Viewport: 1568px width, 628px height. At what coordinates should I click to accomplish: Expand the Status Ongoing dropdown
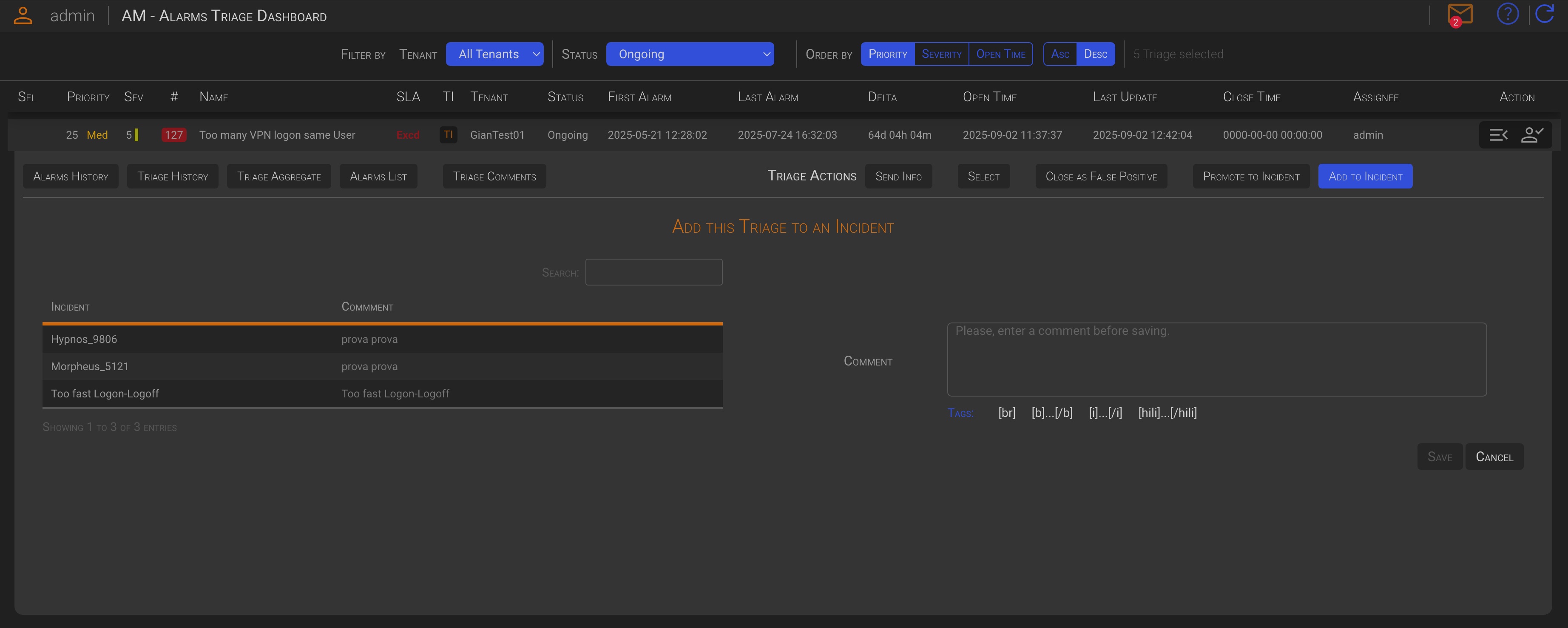coord(690,54)
